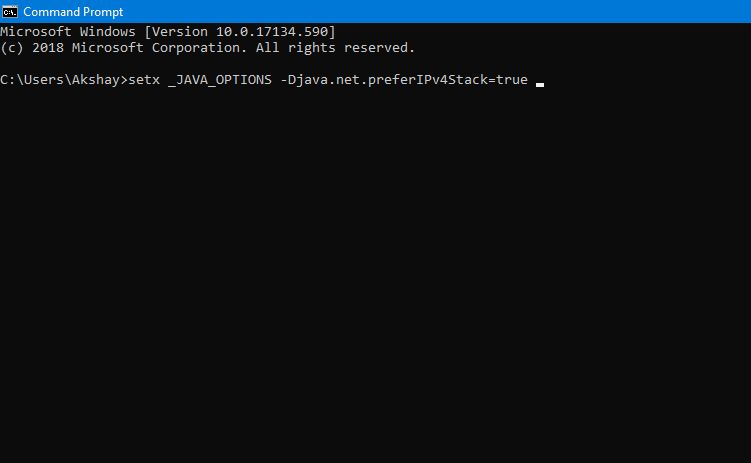Click preferIPv4Stack in the command

pos(427,79)
